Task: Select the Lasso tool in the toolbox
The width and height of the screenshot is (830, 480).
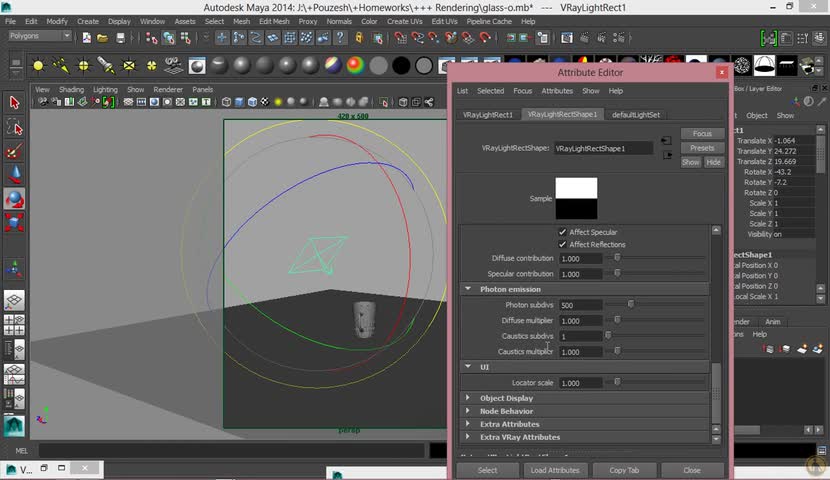Action: [14, 128]
